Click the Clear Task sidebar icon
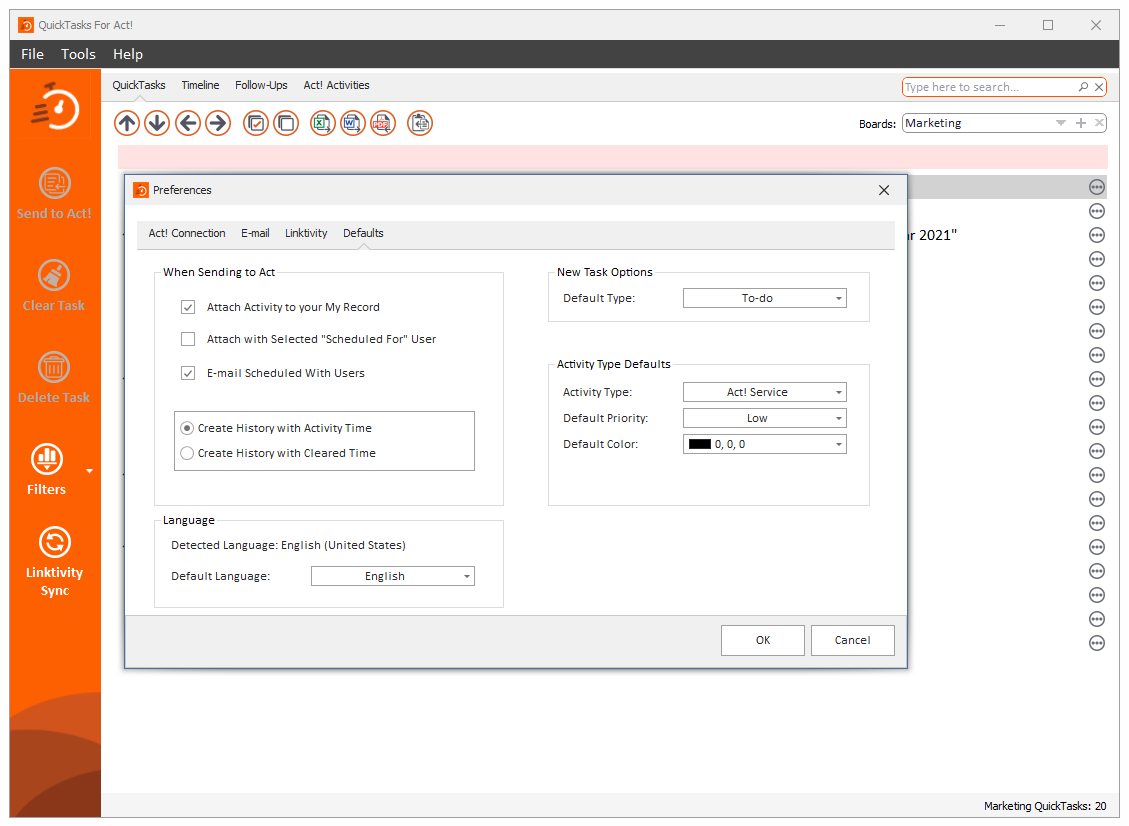The height and width of the screenshot is (826, 1129). pos(54,275)
